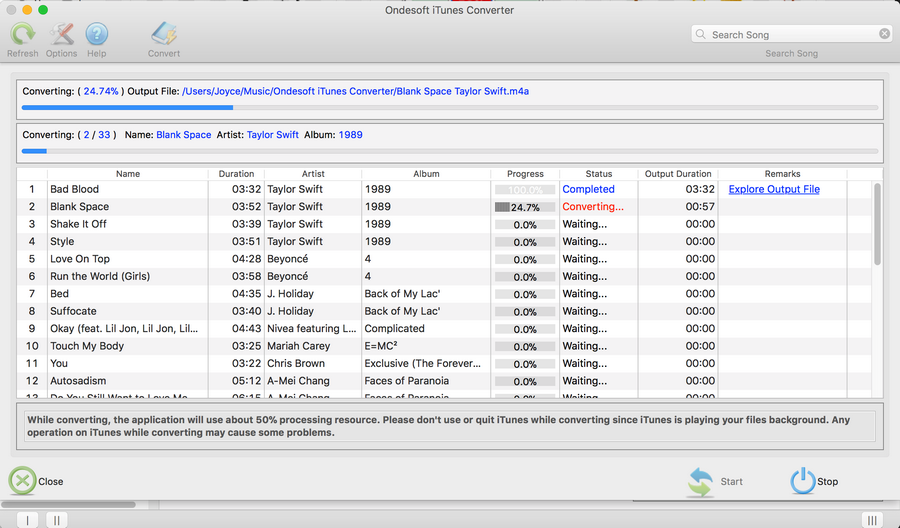
Task: Click the Output Duration column header
Action: [678, 174]
